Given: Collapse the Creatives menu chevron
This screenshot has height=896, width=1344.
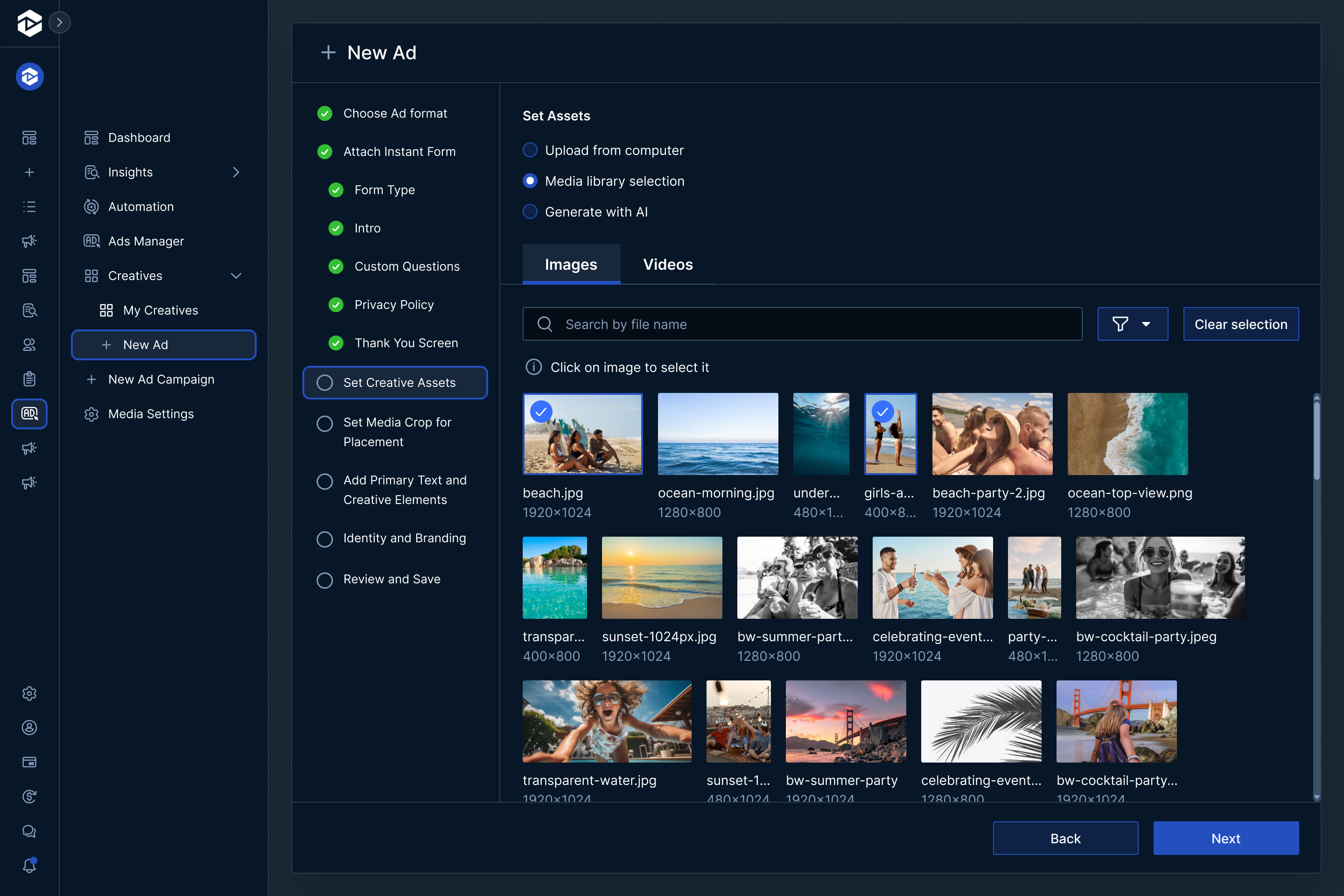Looking at the screenshot, I should pyautogui.click(x=235, y=275).
